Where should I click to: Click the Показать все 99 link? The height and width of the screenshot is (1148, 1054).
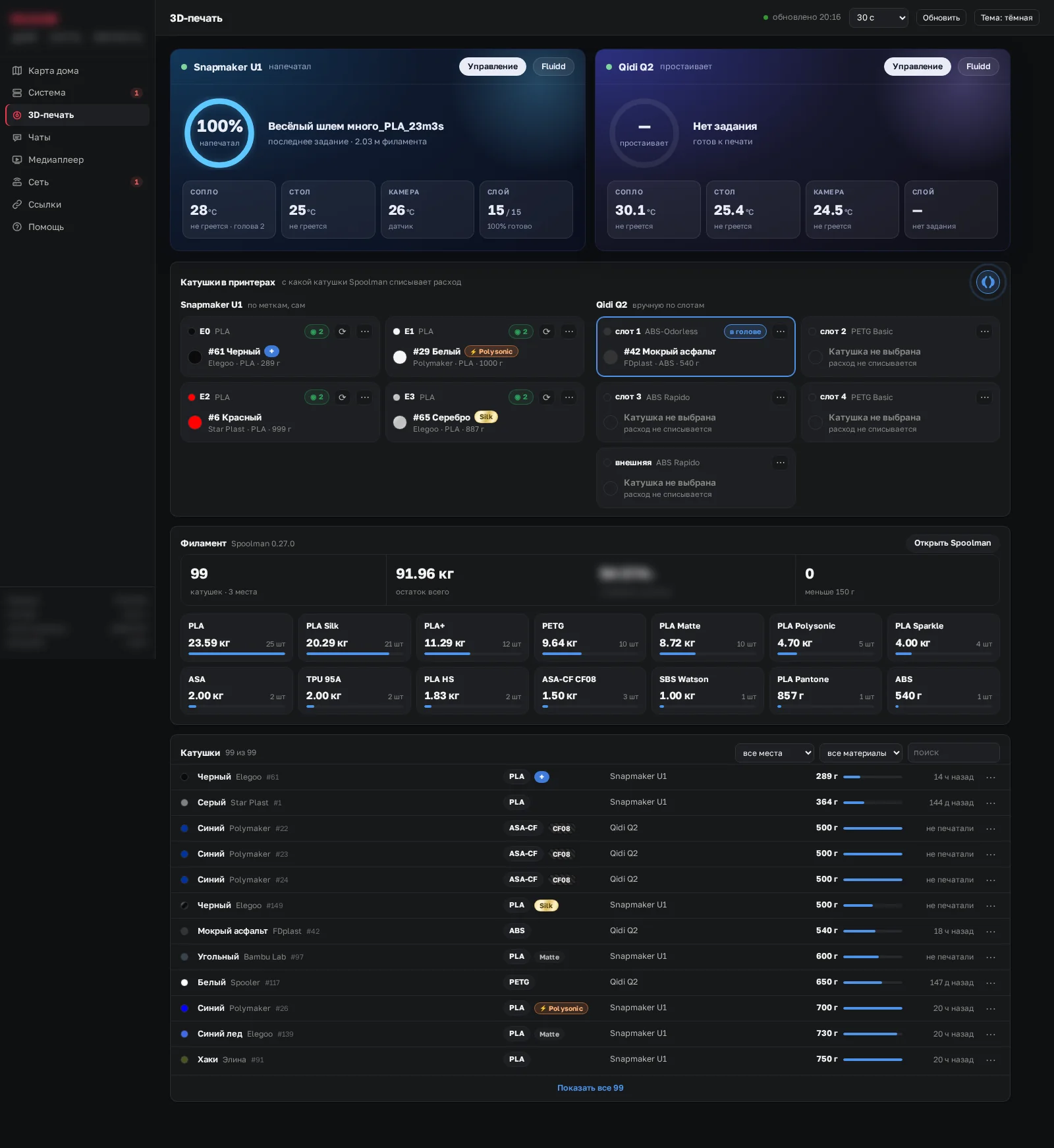pyautogui.click(x=590, y=1088)
